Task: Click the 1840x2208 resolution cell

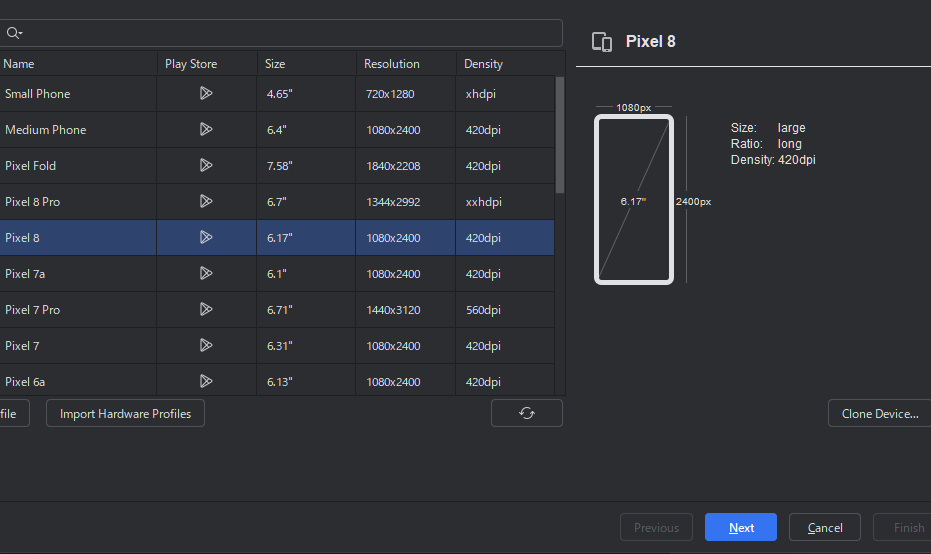Action: 406,166
